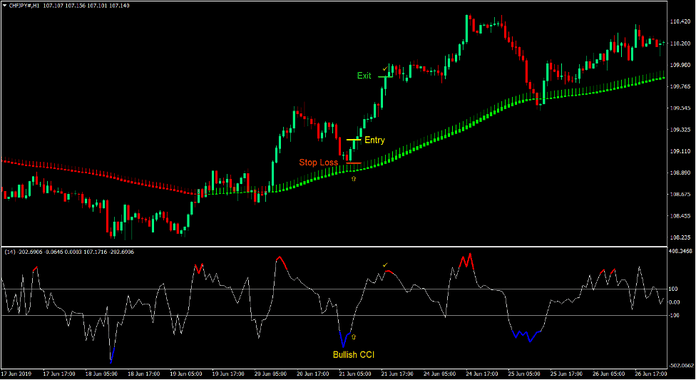This screenshot has height=380, width=696.
Task: Click the 110.200 price axis label
Action: coord(680,44)
